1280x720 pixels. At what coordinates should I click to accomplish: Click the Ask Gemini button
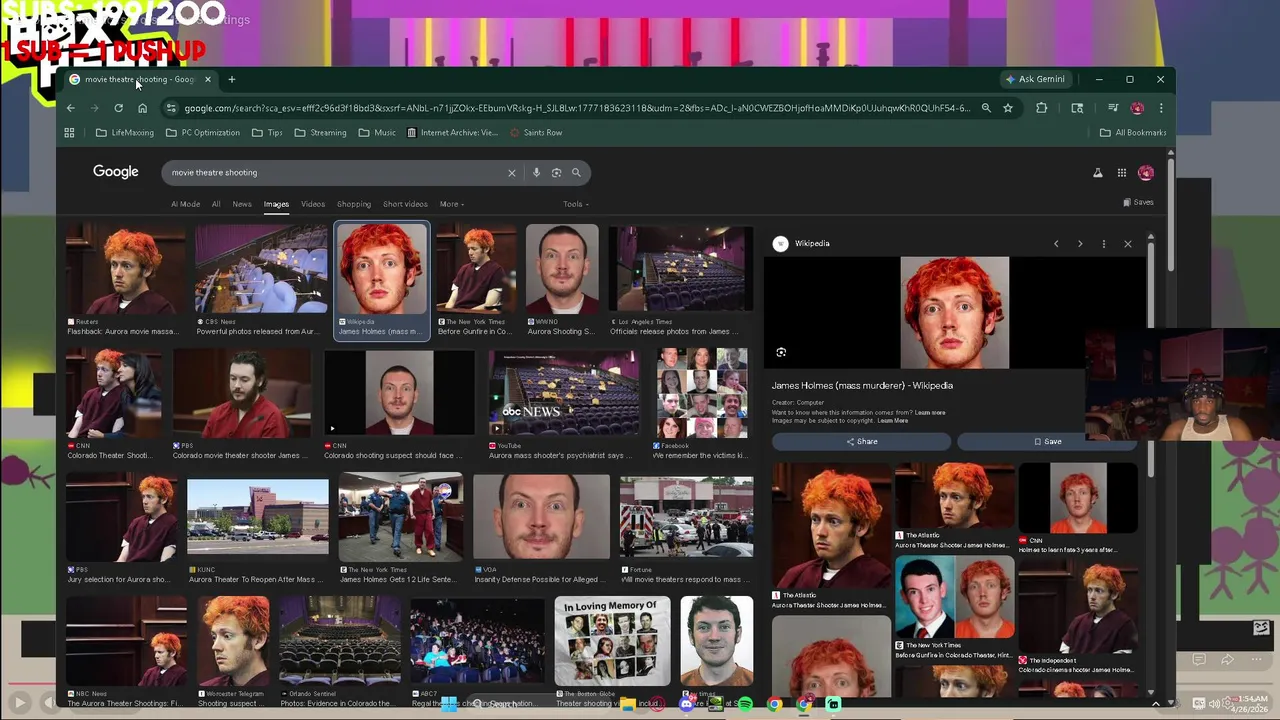coord(1036,79)
